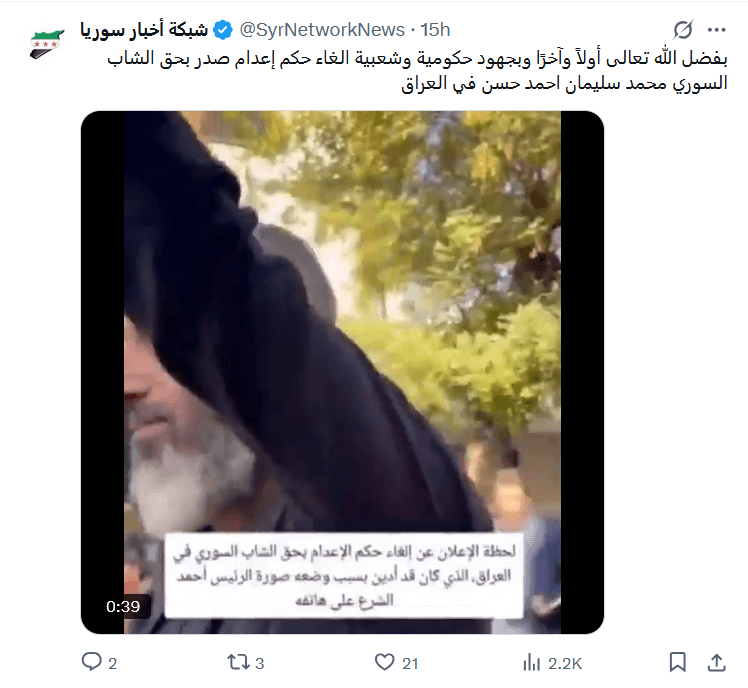Open the Syria News Network profile avatar

[46, 44]
